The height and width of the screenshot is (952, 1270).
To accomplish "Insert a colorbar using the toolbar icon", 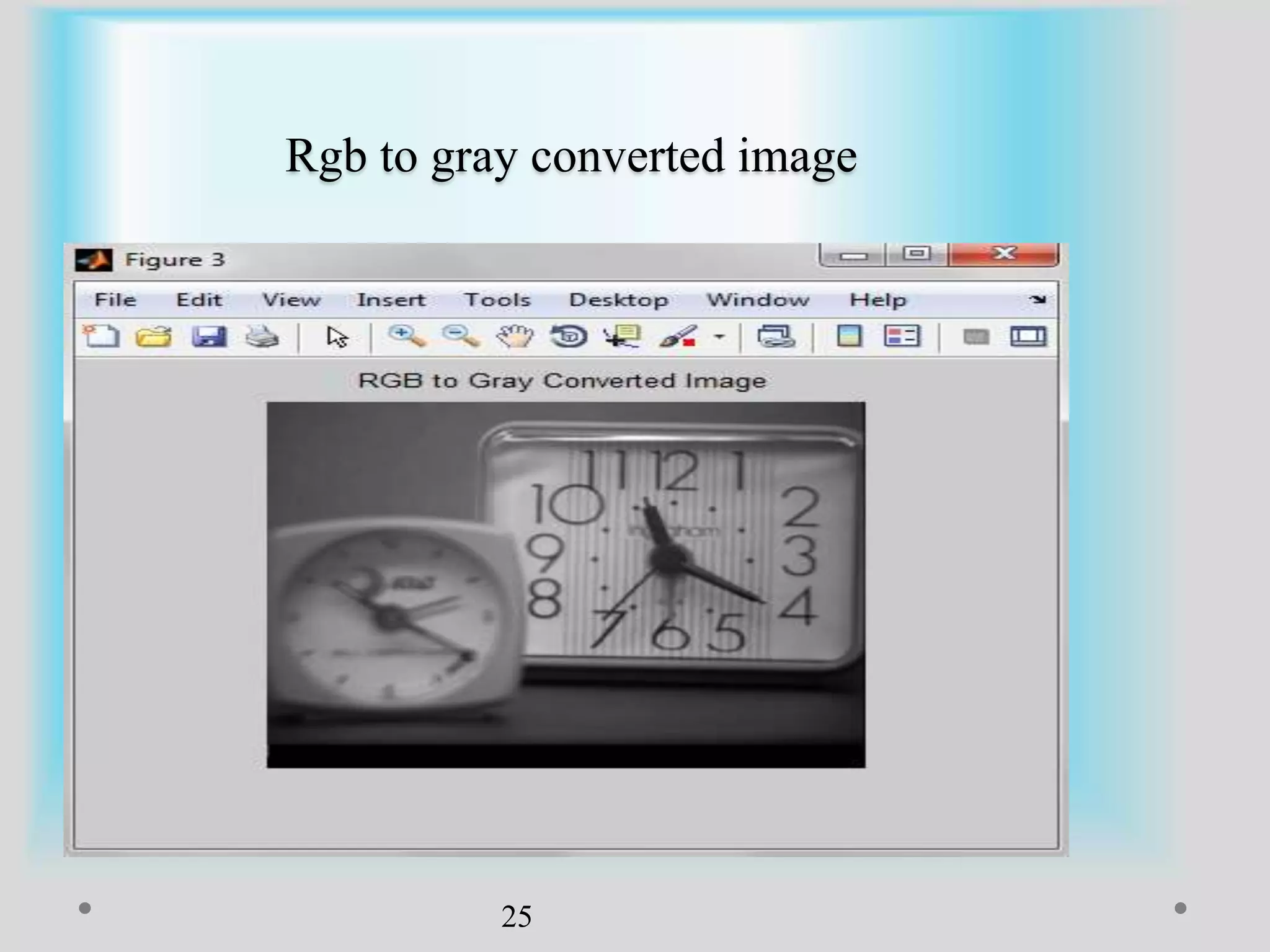I will click(849, 337).
